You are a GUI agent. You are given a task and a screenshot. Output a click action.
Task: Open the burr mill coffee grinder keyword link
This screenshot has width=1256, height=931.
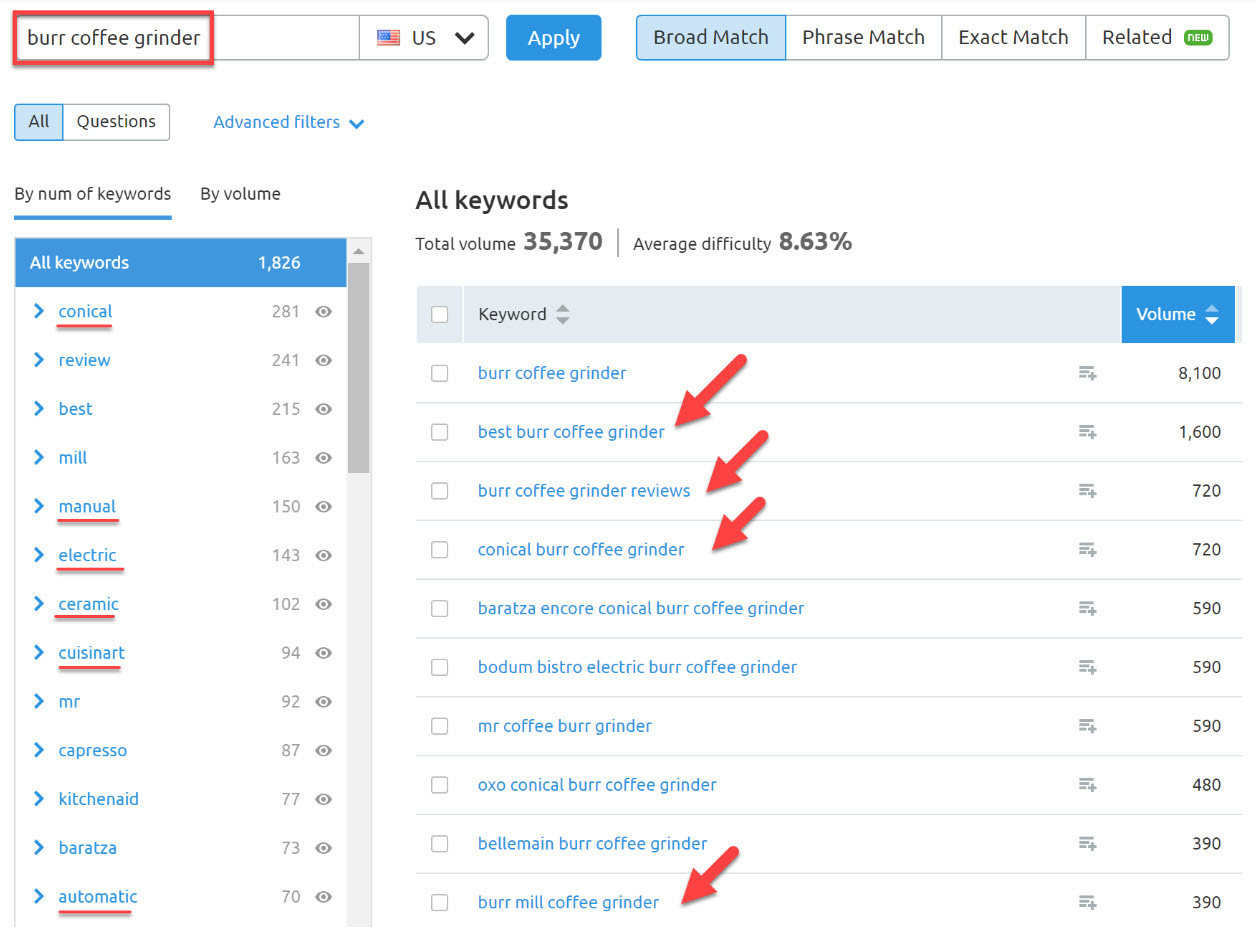568,902
